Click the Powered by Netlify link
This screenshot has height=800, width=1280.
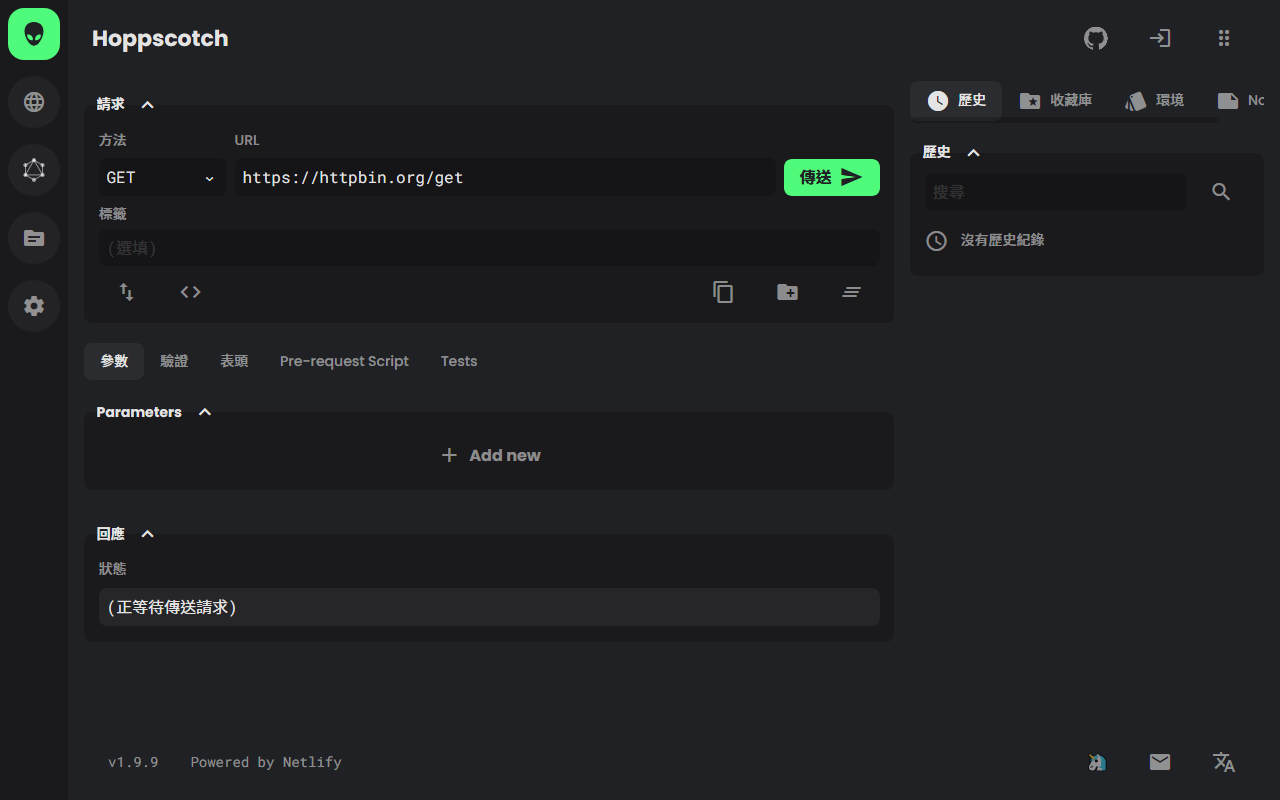(266, 762)
